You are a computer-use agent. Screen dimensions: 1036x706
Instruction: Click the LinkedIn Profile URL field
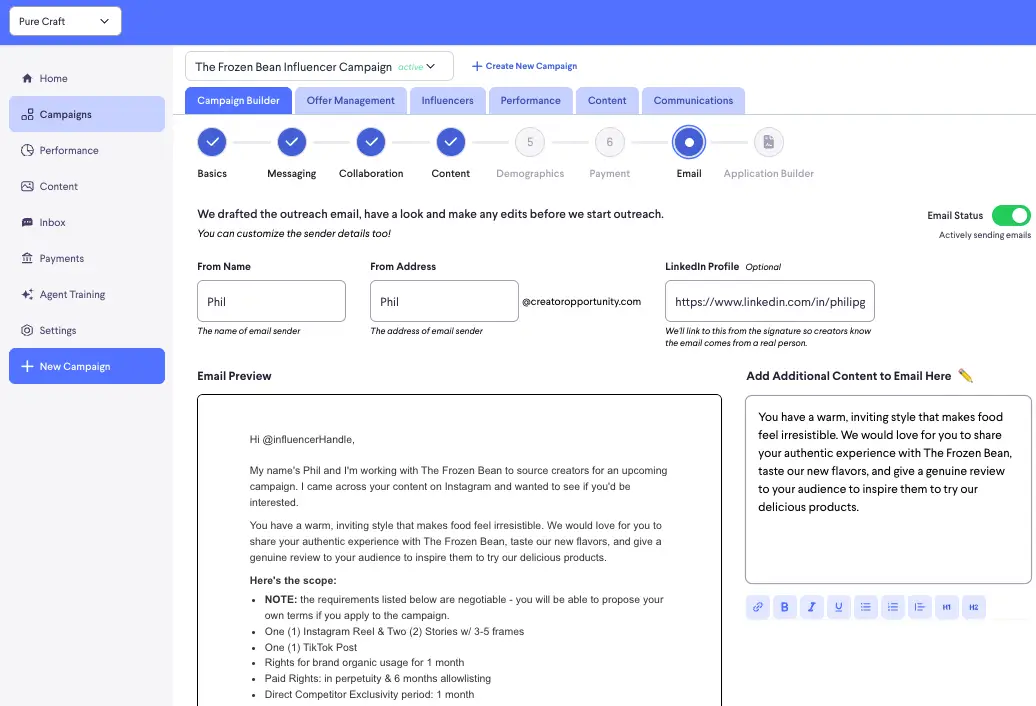[x=770, y=301]
